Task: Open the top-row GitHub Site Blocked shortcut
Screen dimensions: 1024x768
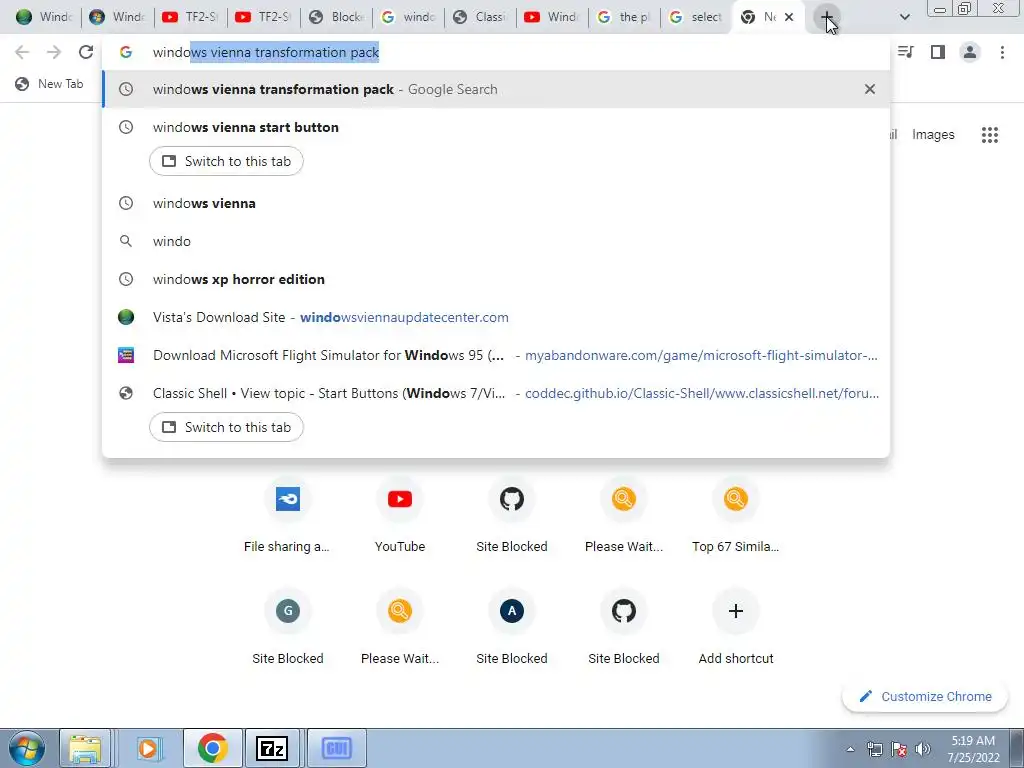Action: [x=511, y=517]
